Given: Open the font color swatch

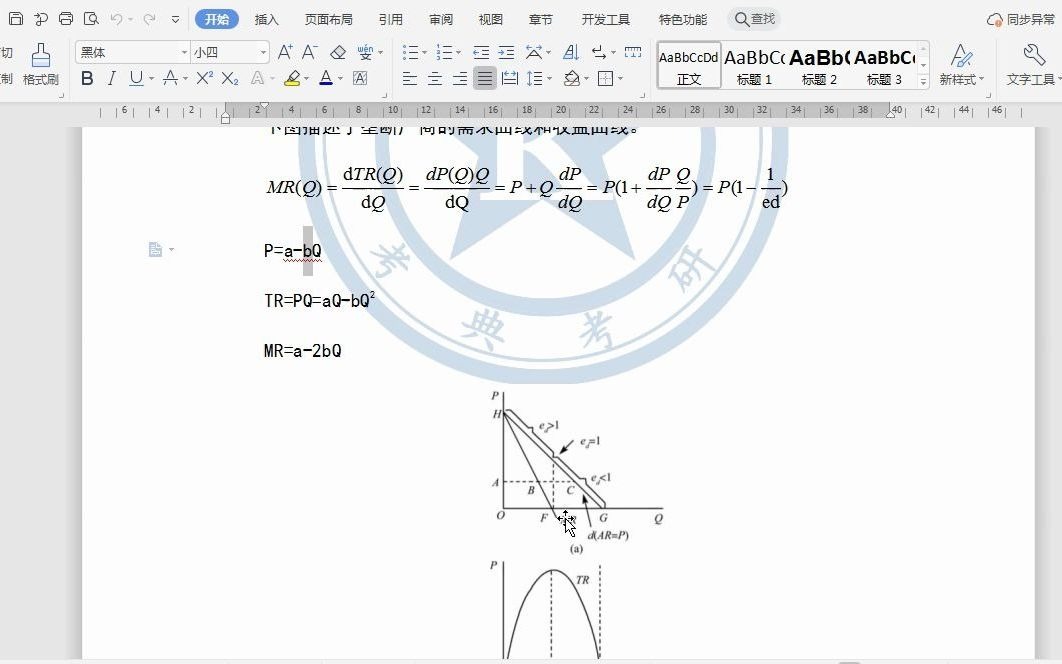Looking at the screenshot, I should pyautogui.click(x=328, y=79).
